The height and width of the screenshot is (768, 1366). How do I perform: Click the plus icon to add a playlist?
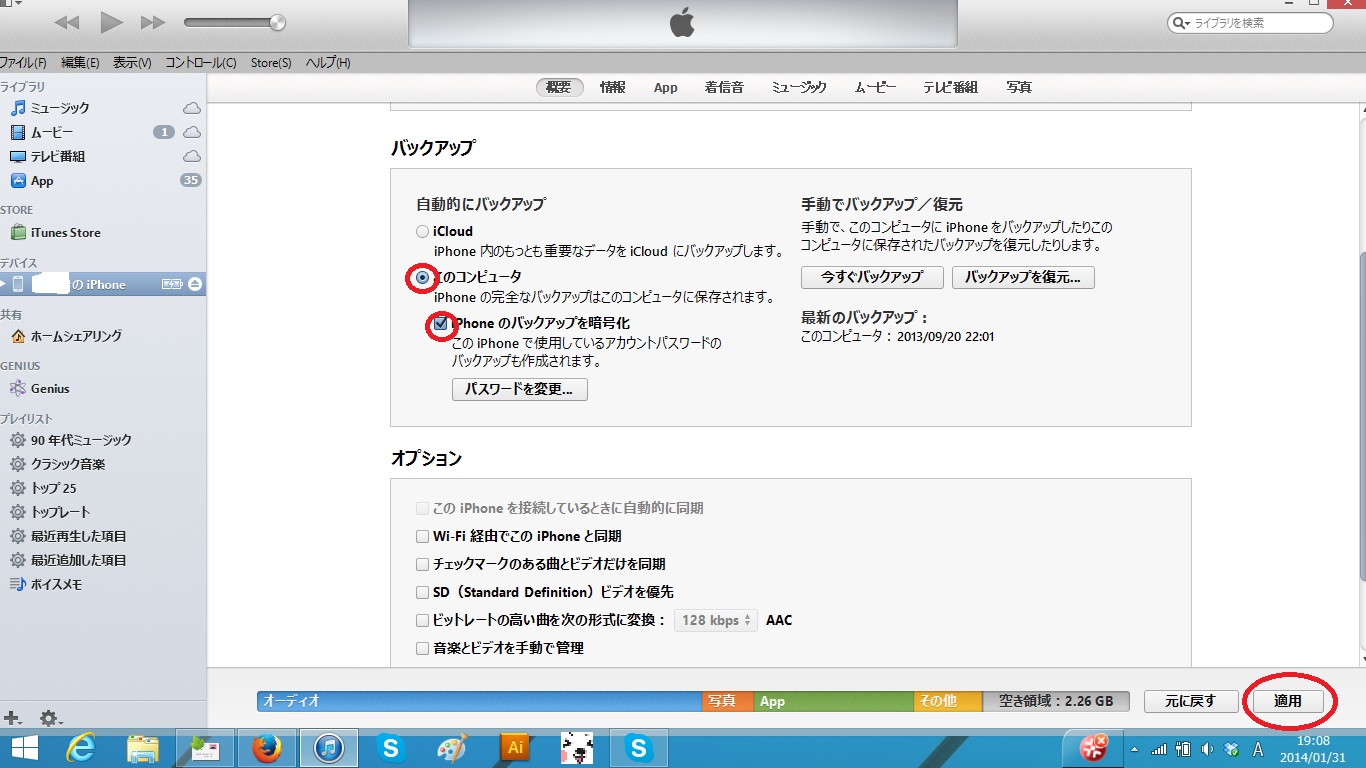coord(12,718)
